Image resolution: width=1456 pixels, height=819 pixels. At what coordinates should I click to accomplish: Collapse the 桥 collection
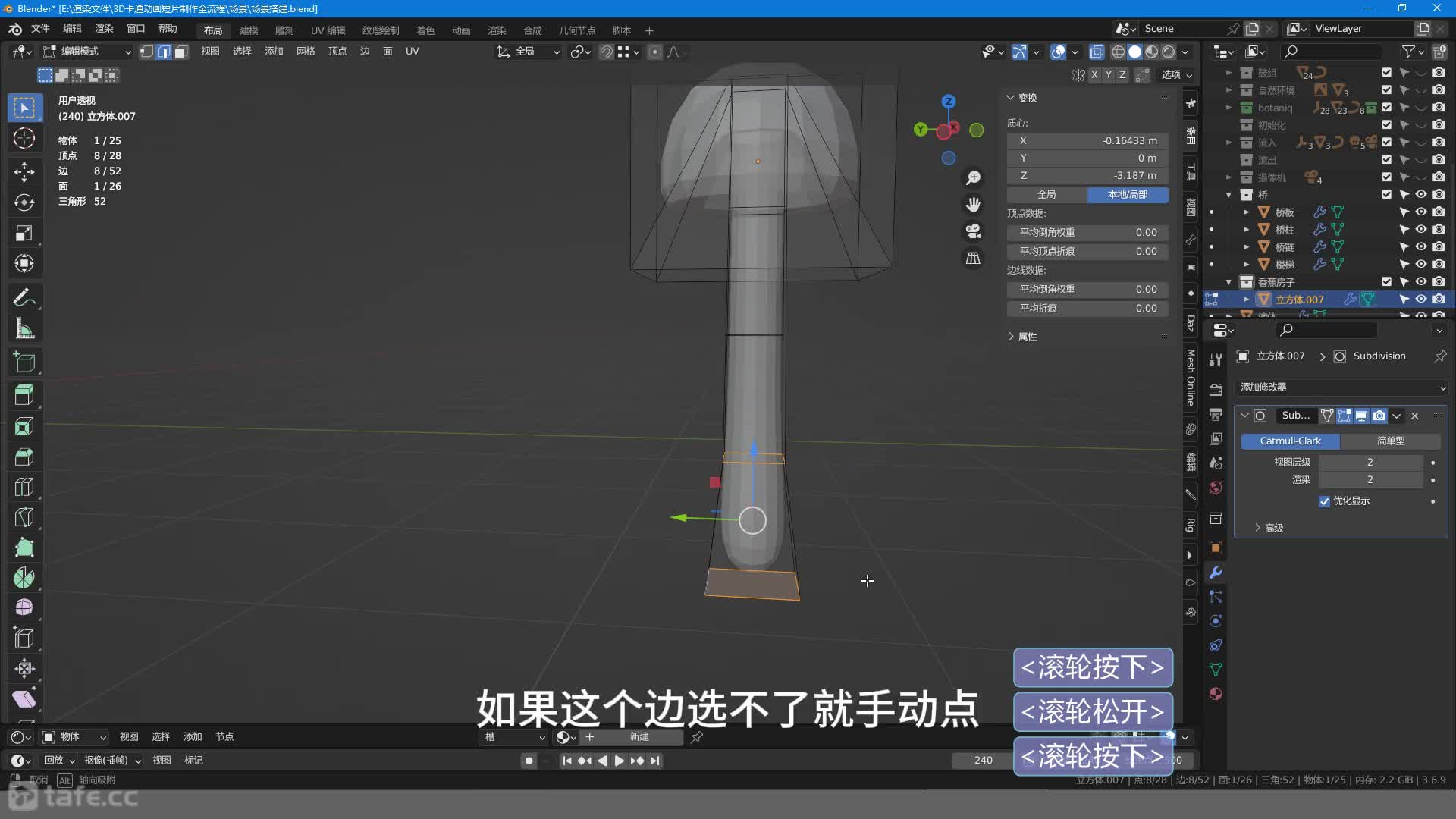coord(1228,195)
